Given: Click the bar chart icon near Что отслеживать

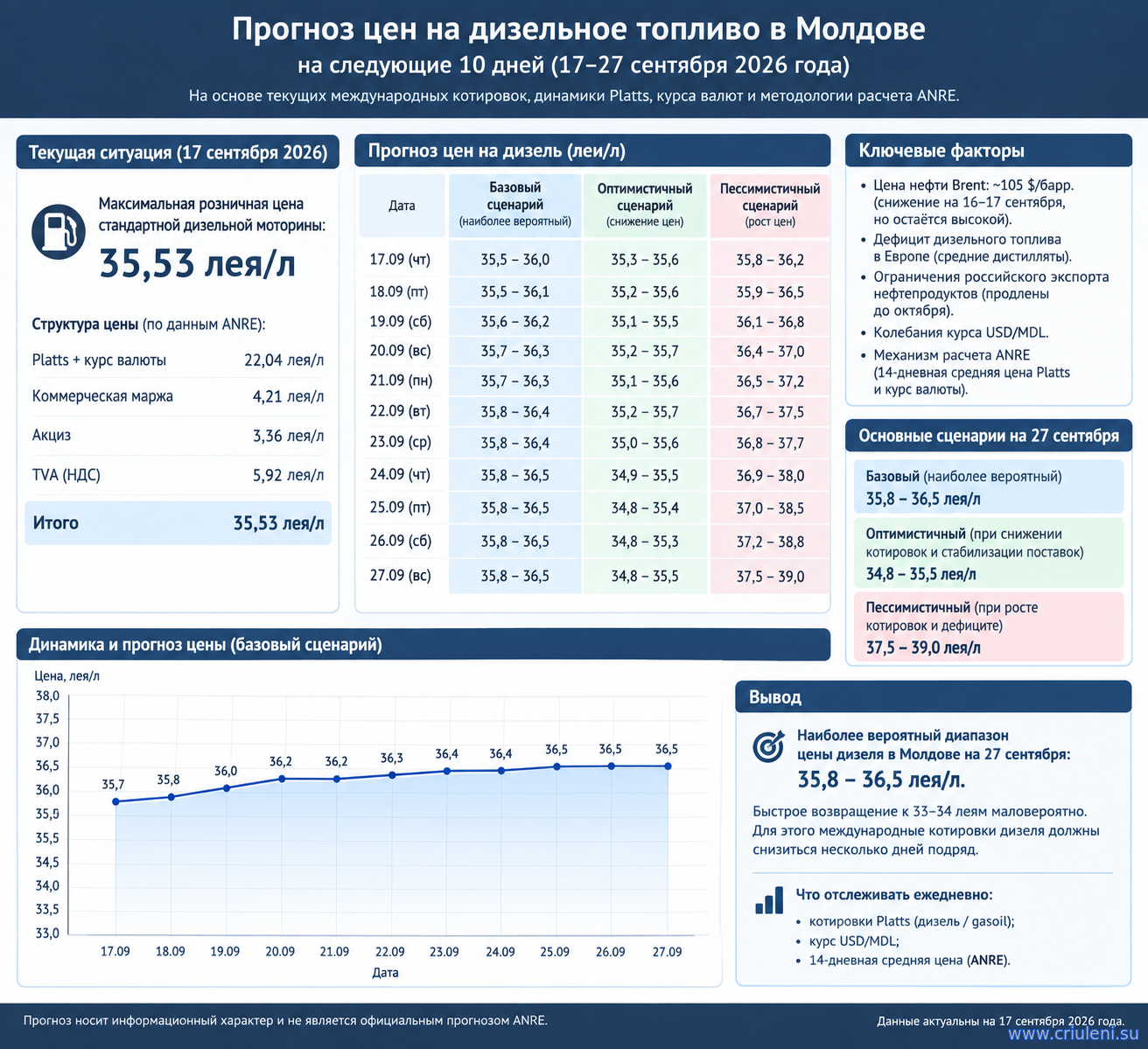Looking at the screenshot, I should pyautogui.click(x=769, y=899).
